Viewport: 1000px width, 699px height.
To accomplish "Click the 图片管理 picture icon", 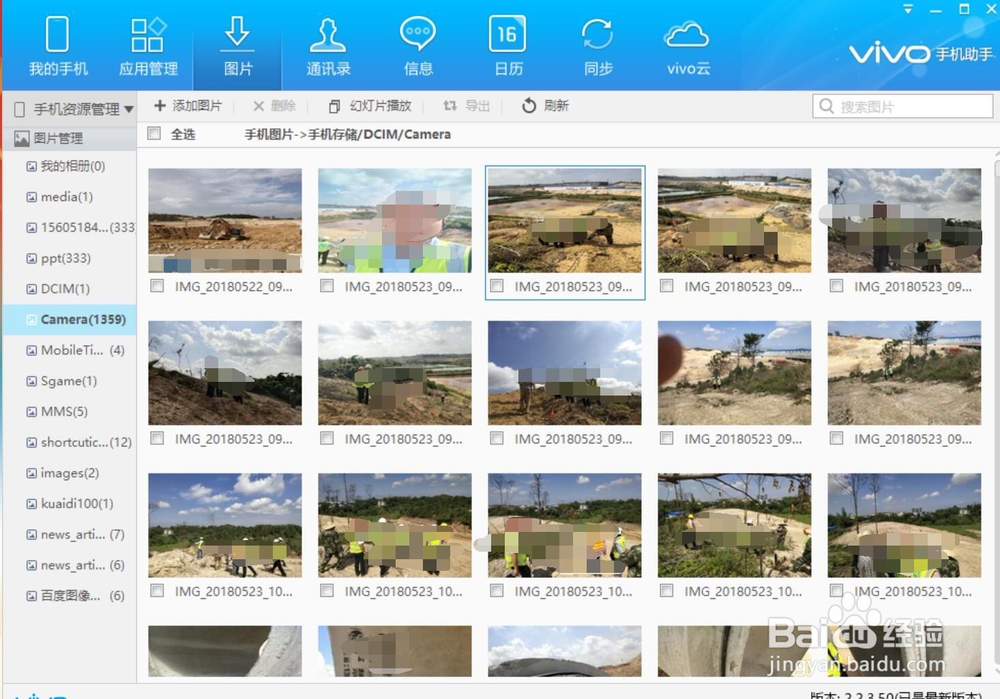I will coord(22,138).
